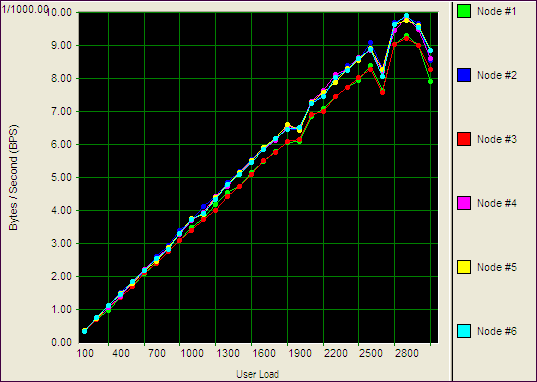Screen dimensions: 537x382
Task: Click the 2.00 y-axis value
Action: [x=62, y=276]
